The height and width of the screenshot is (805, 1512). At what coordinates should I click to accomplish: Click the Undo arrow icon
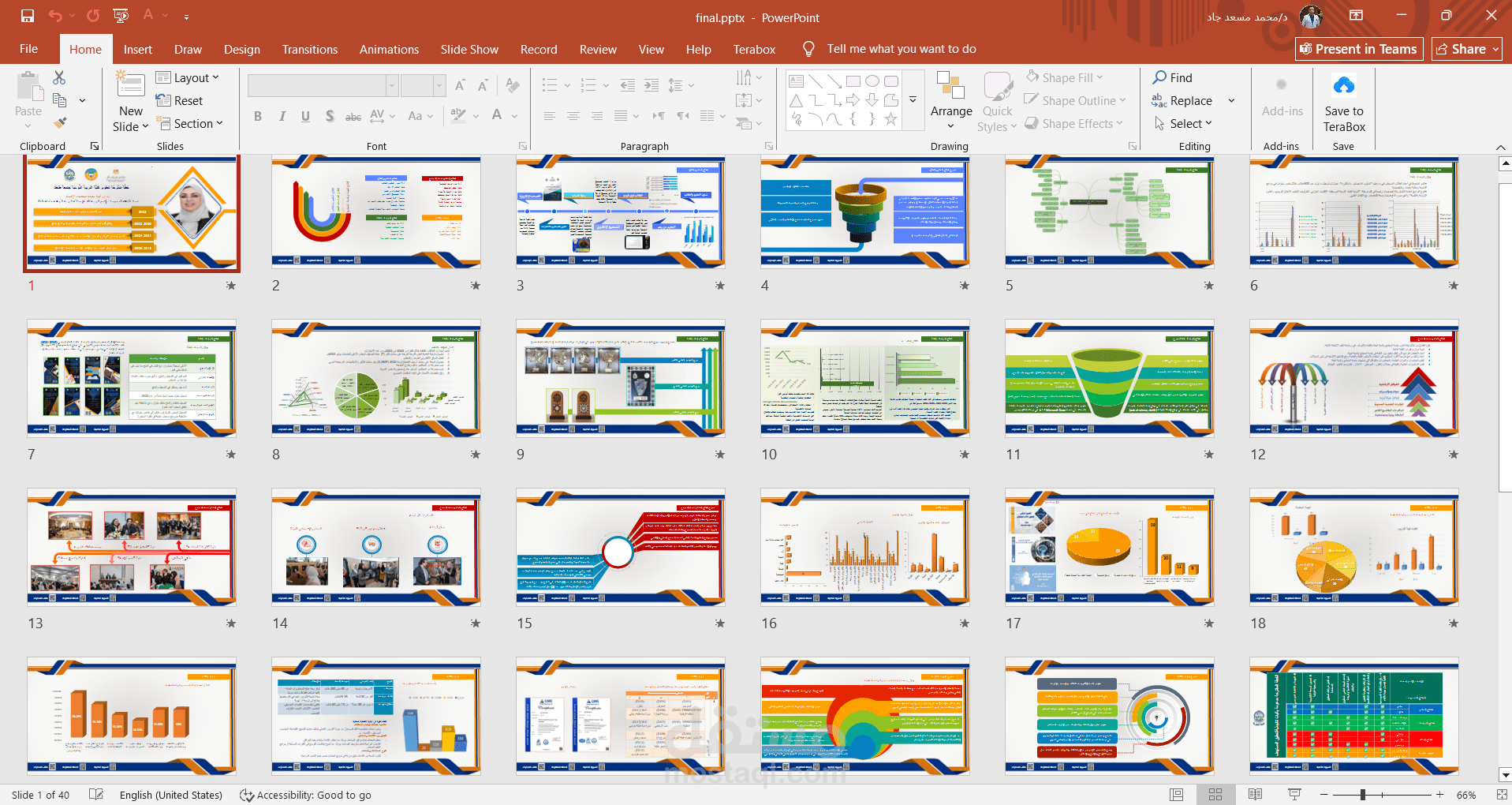pyautogui.click(x=55, y=16)
